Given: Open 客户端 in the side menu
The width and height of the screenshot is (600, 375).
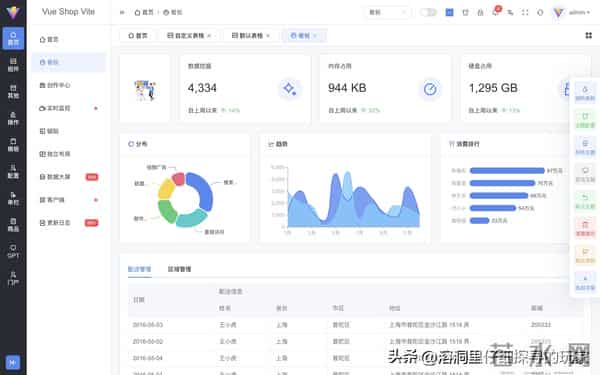Looking at the screenshot, I should [x=68, y=200].
